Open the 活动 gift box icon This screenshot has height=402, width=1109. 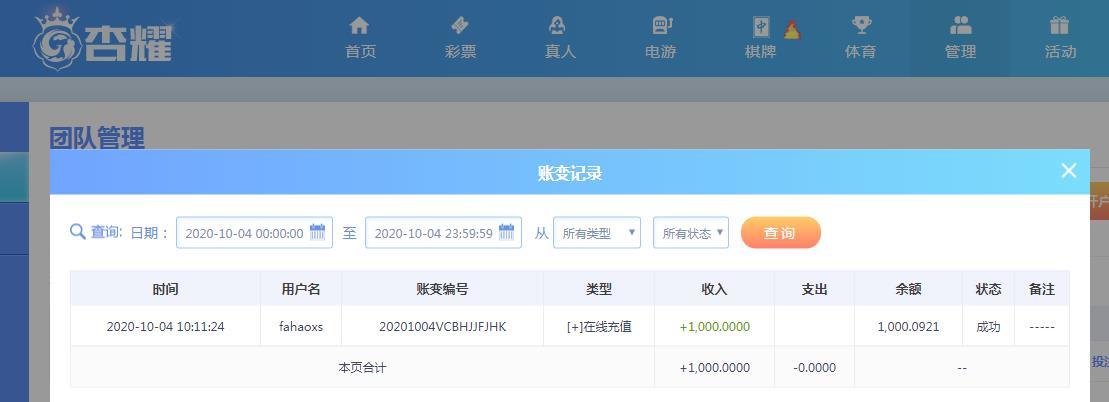pyautogui.click(x=1059, y=26)
